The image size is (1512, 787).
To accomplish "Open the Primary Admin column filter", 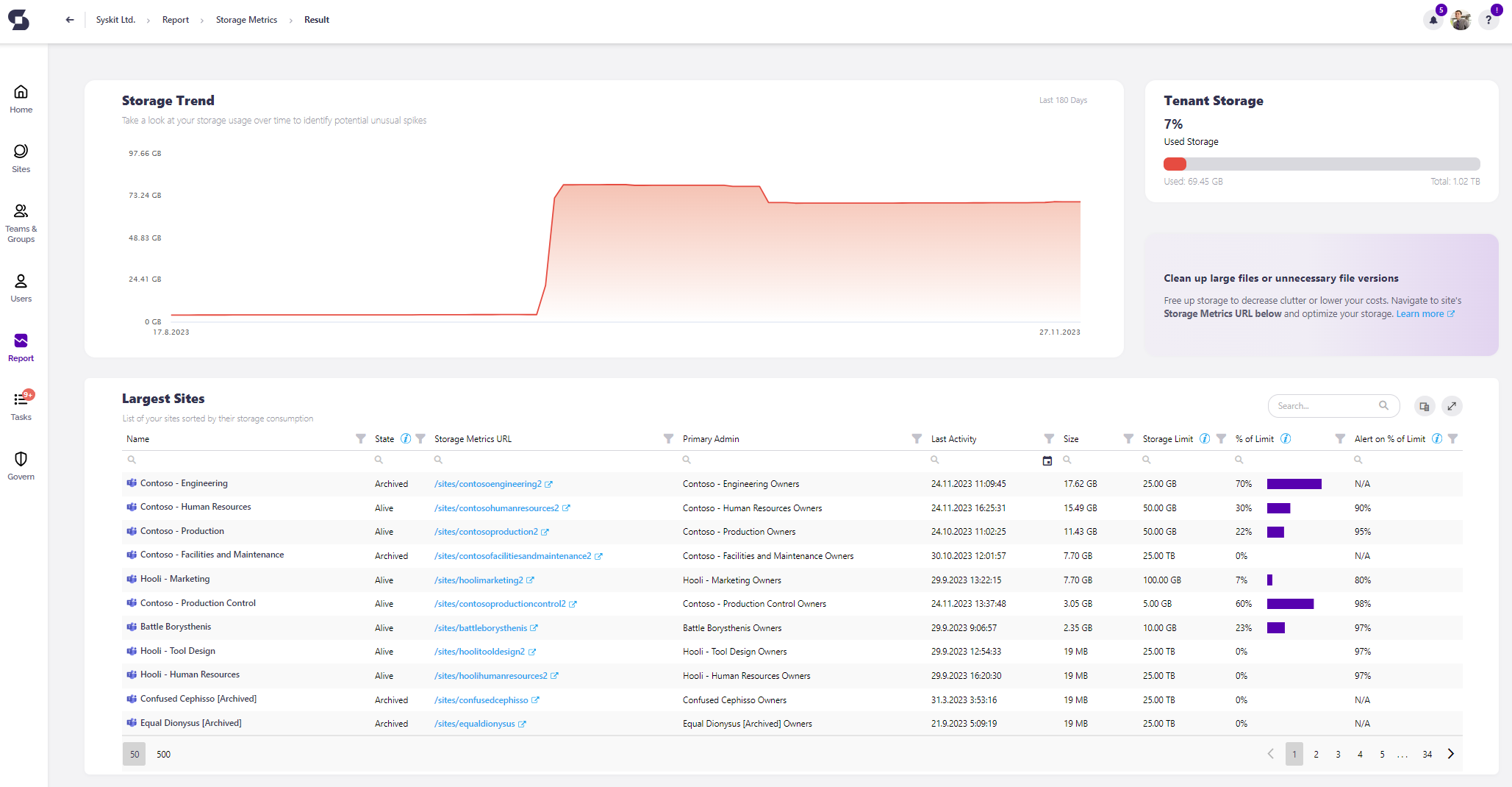I will 917,439.
